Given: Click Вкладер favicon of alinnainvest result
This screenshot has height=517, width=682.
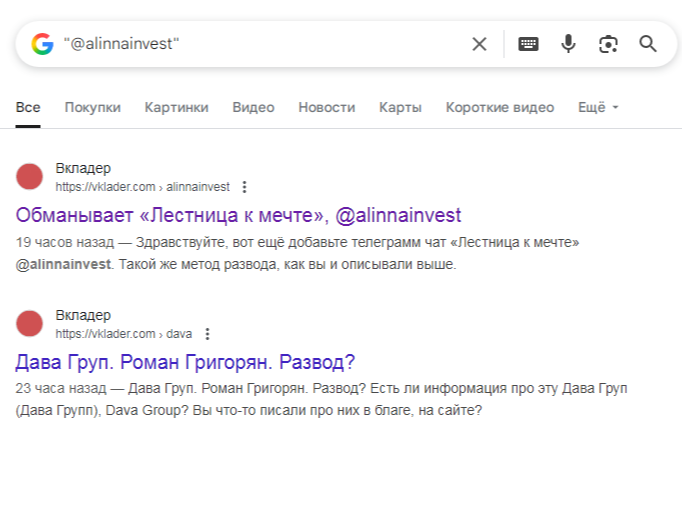Looking at the screenshot, I should click(x=29, y=177).
